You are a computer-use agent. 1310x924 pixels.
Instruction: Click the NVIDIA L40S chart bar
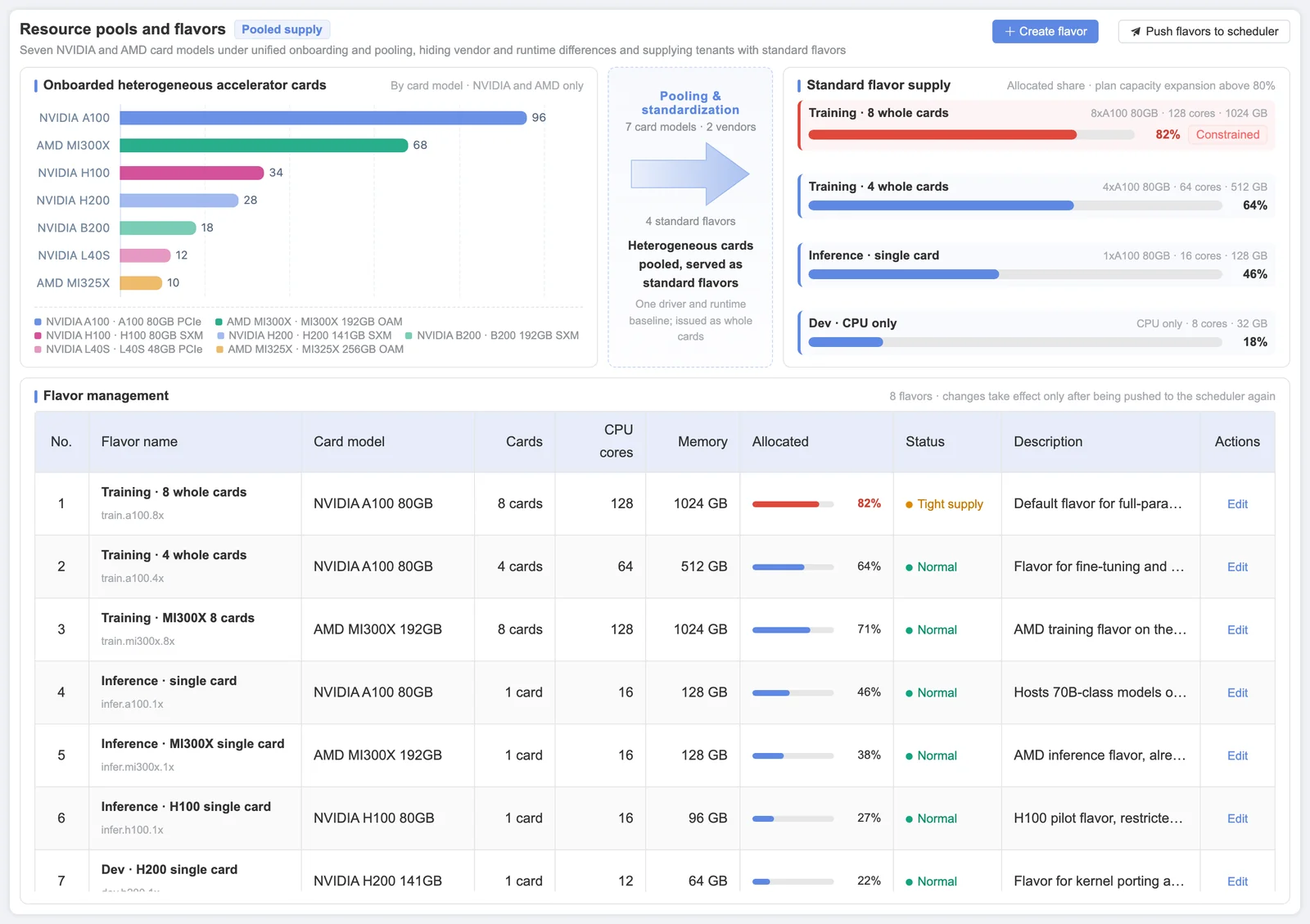(x=145, y=255)
